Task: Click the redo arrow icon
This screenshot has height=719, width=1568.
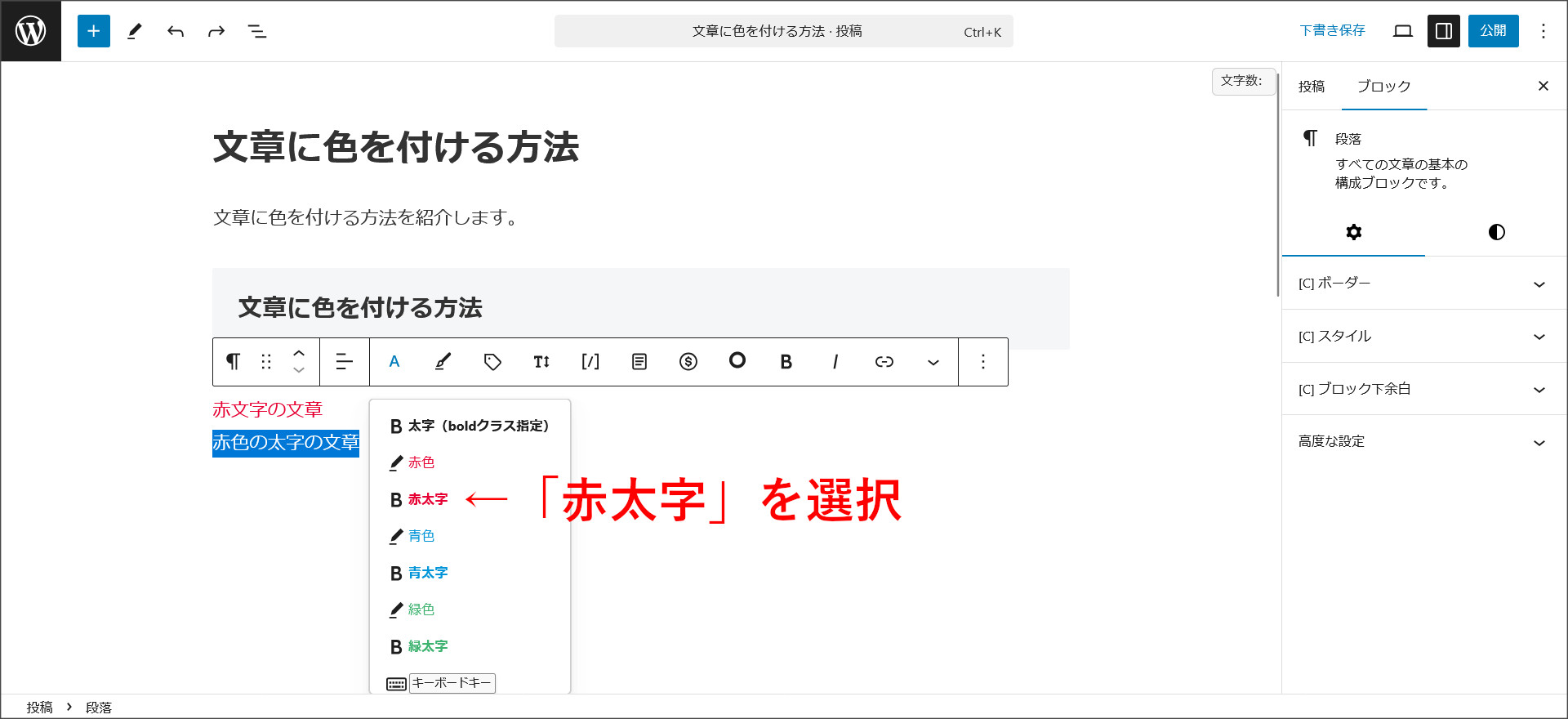Action: click(x=216, y=31)
